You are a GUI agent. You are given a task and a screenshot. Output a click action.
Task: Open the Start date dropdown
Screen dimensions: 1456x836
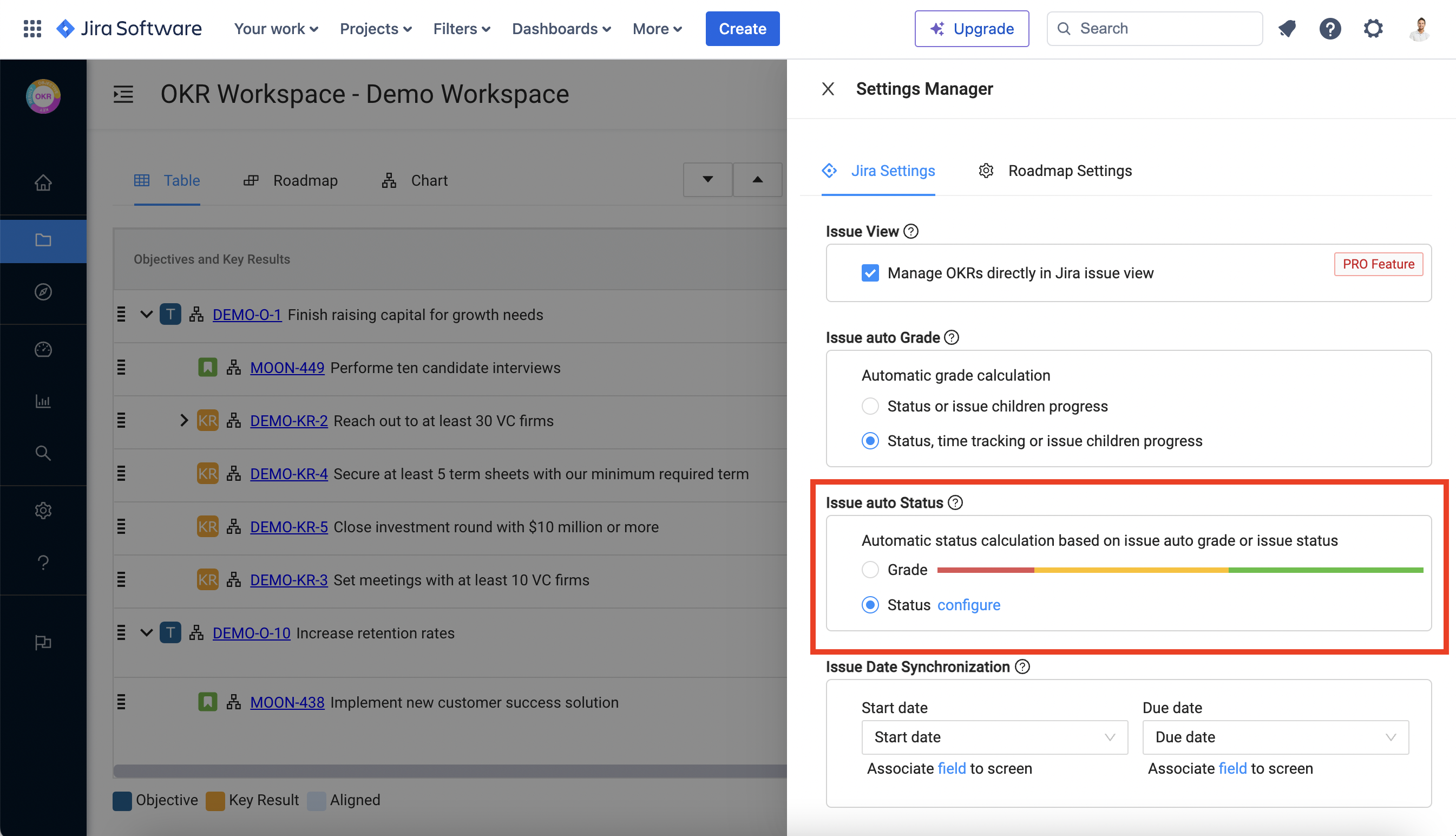[x=994, y=737]
